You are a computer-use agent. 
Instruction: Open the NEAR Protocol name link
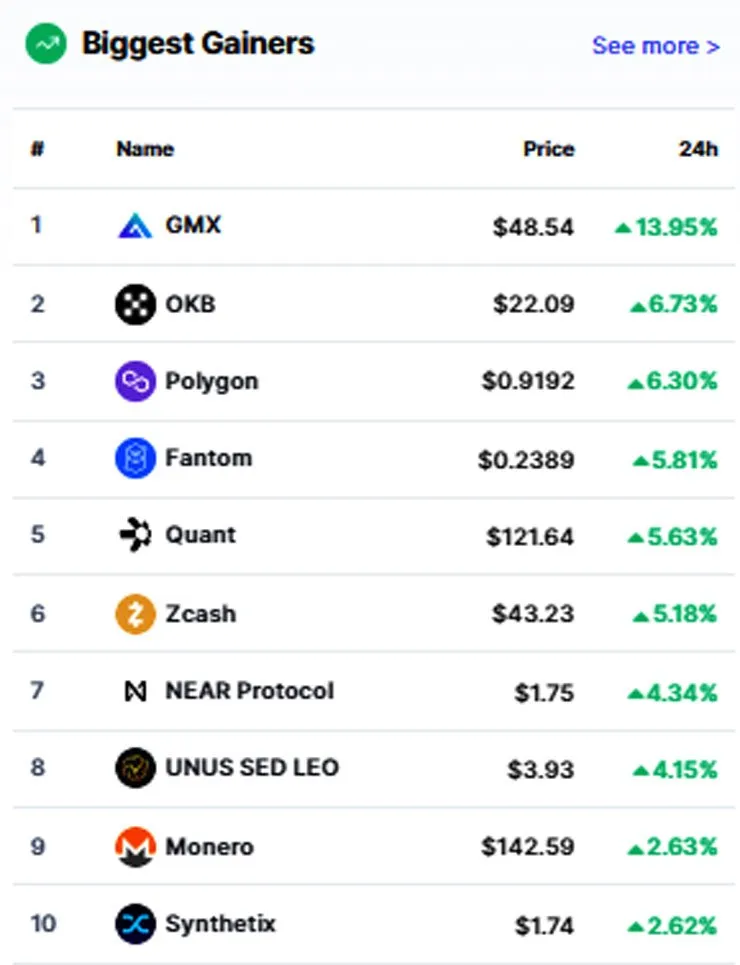point(250,691)
